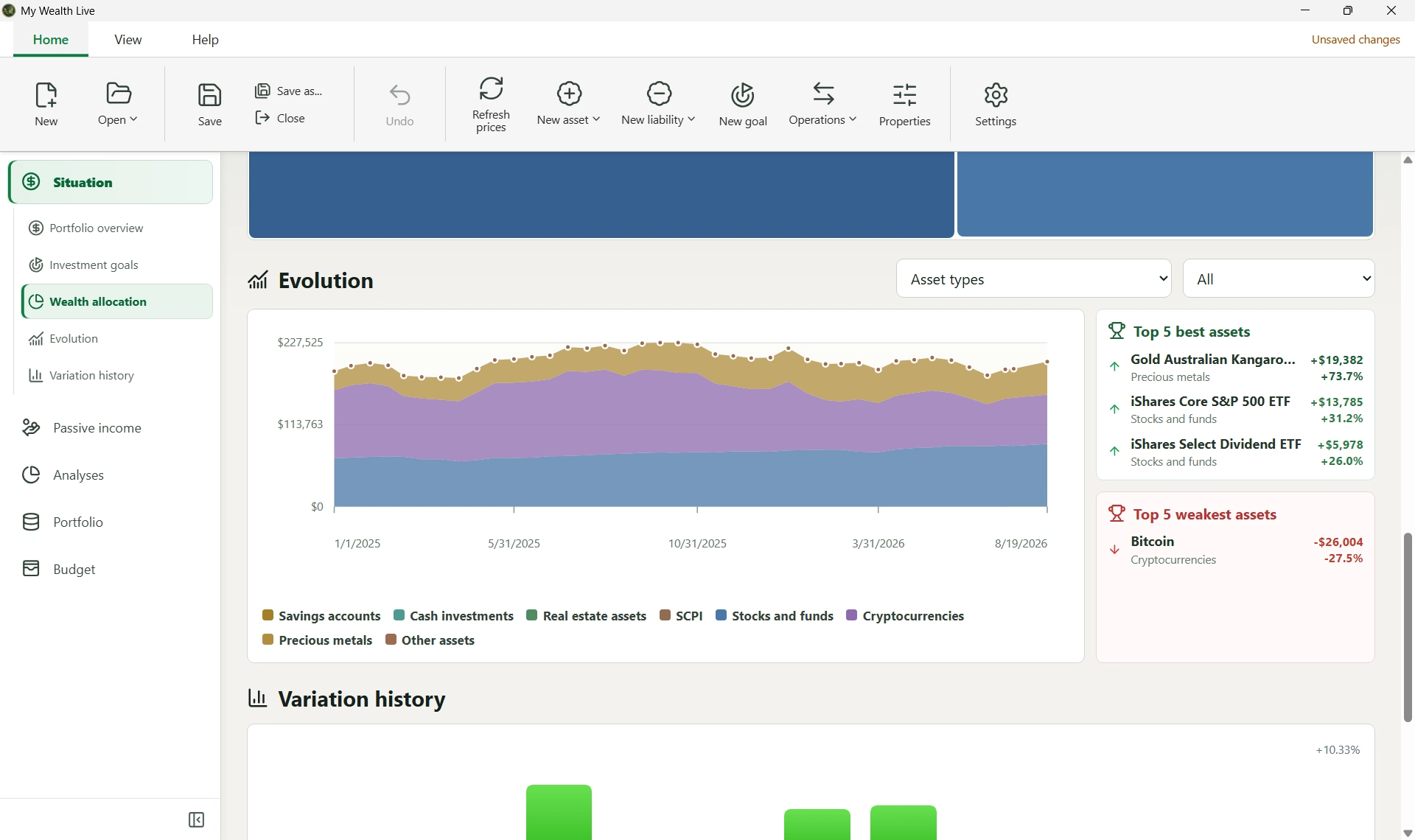Click the 10/31/2025 date label
Viewport: 1415px width, 840px height.
pos(697,544)
